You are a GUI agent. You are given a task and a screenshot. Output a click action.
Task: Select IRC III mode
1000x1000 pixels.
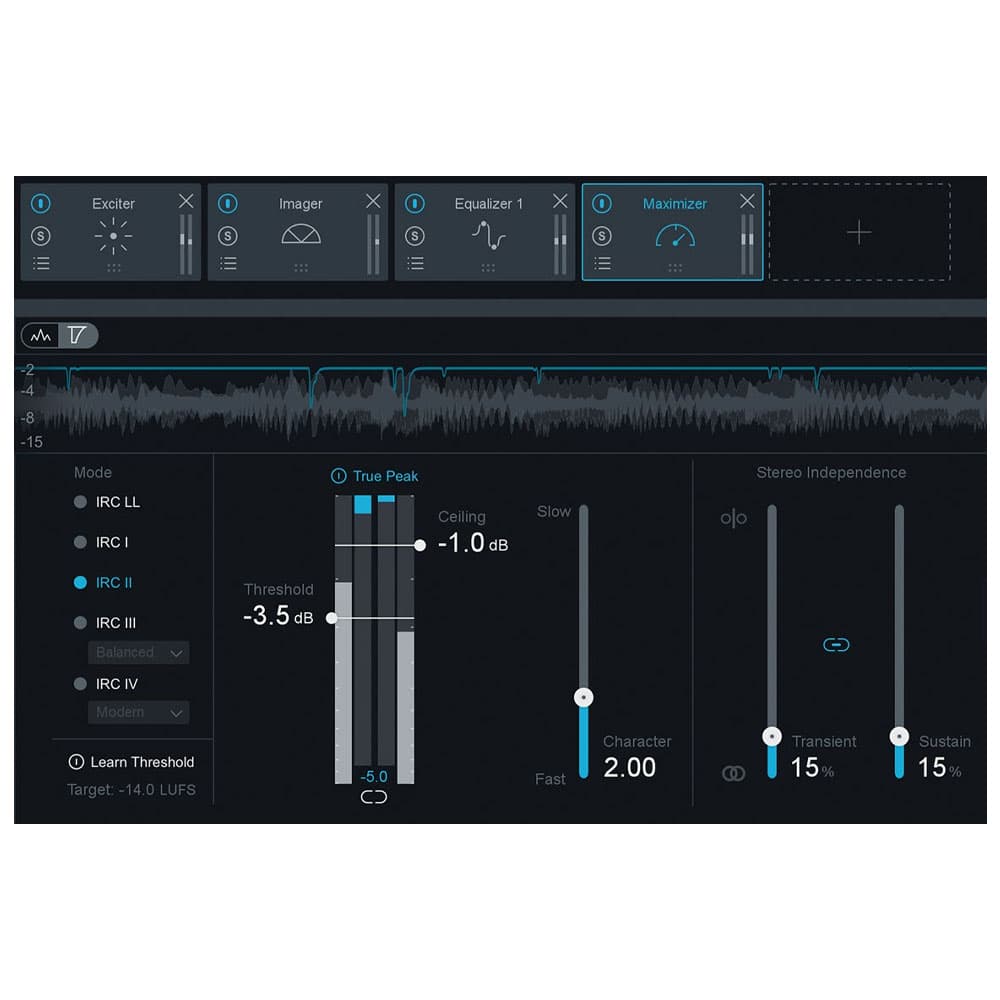click(x=105, y=622)
